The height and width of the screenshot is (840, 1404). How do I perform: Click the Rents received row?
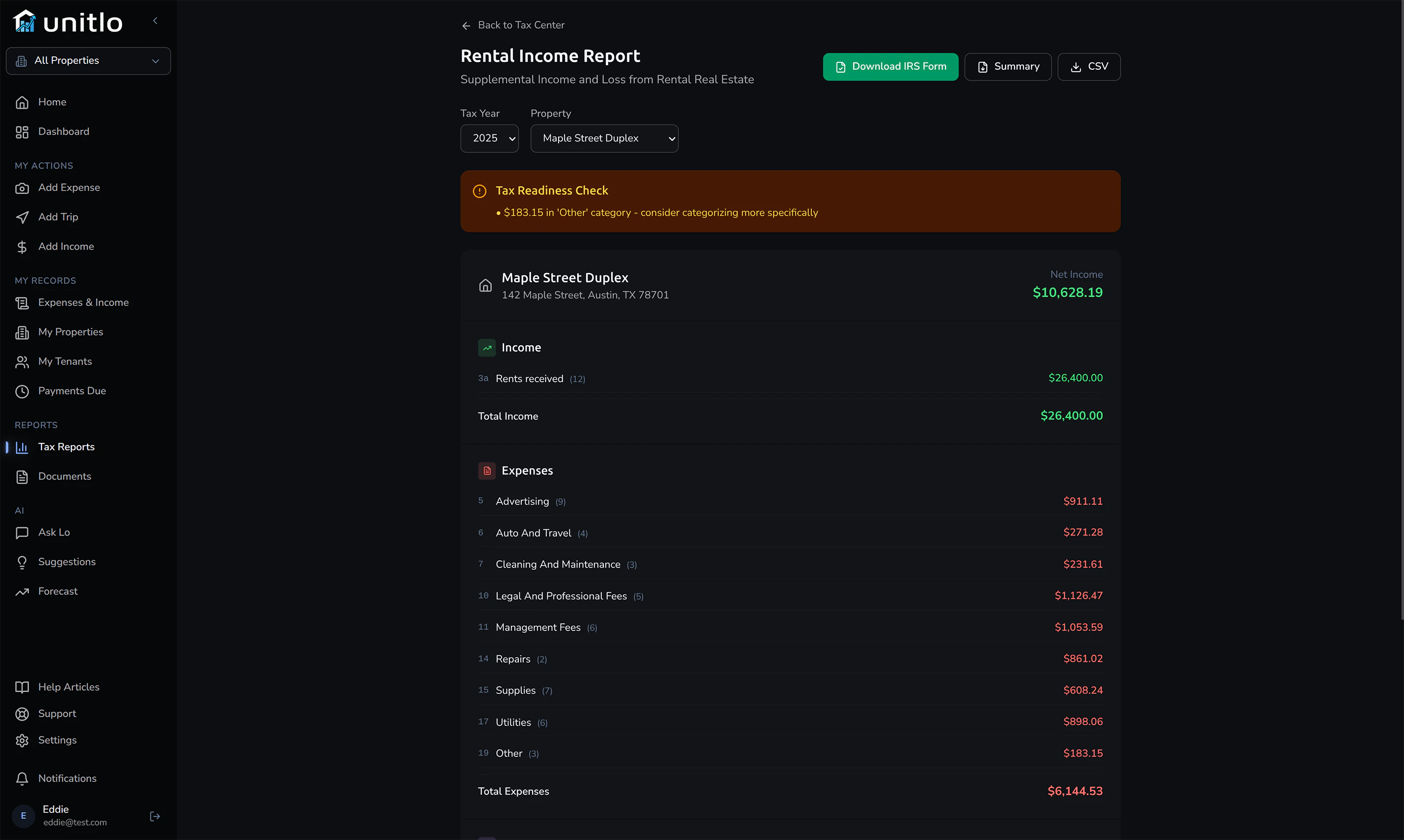790,378
